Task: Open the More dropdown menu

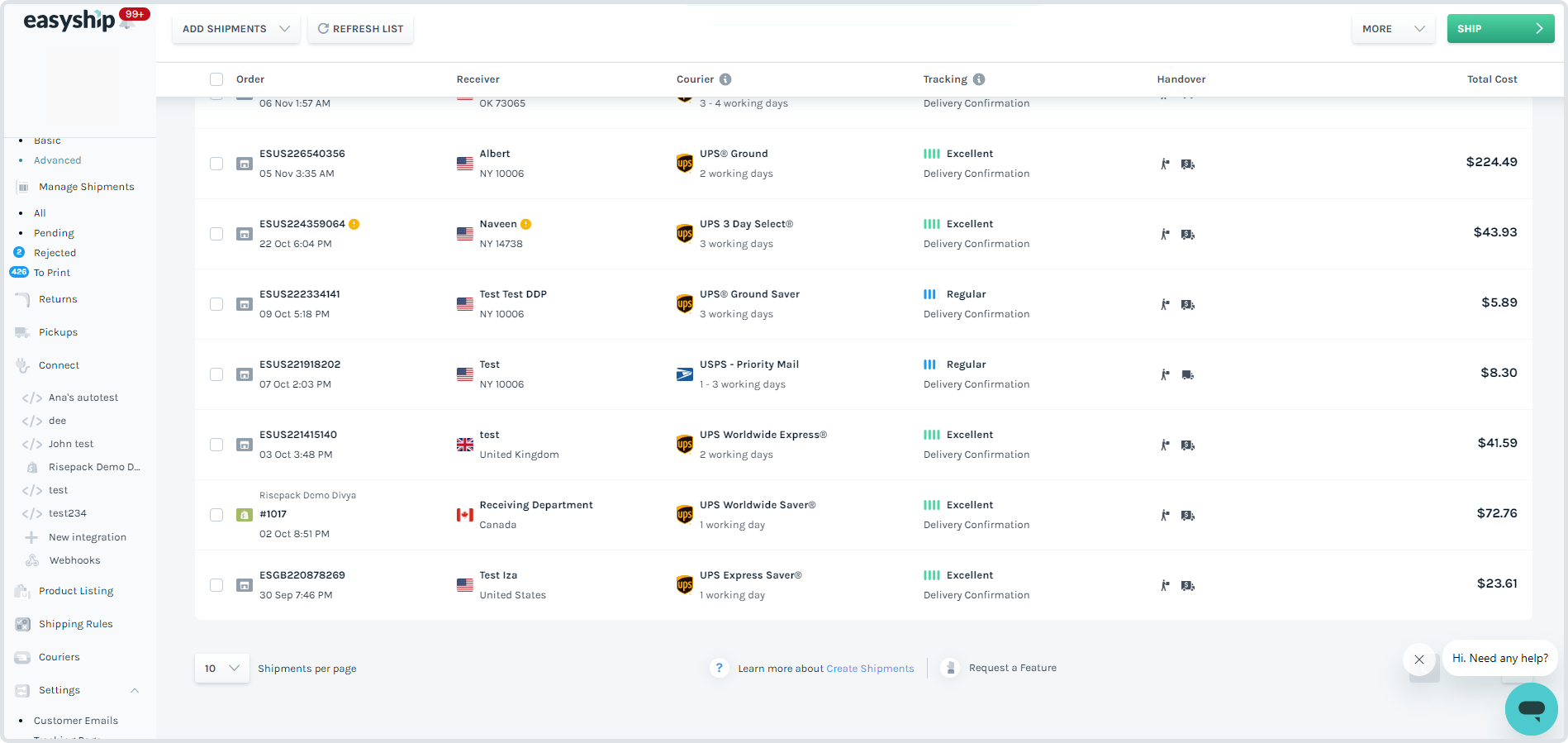Action: tap(1393, 29)
